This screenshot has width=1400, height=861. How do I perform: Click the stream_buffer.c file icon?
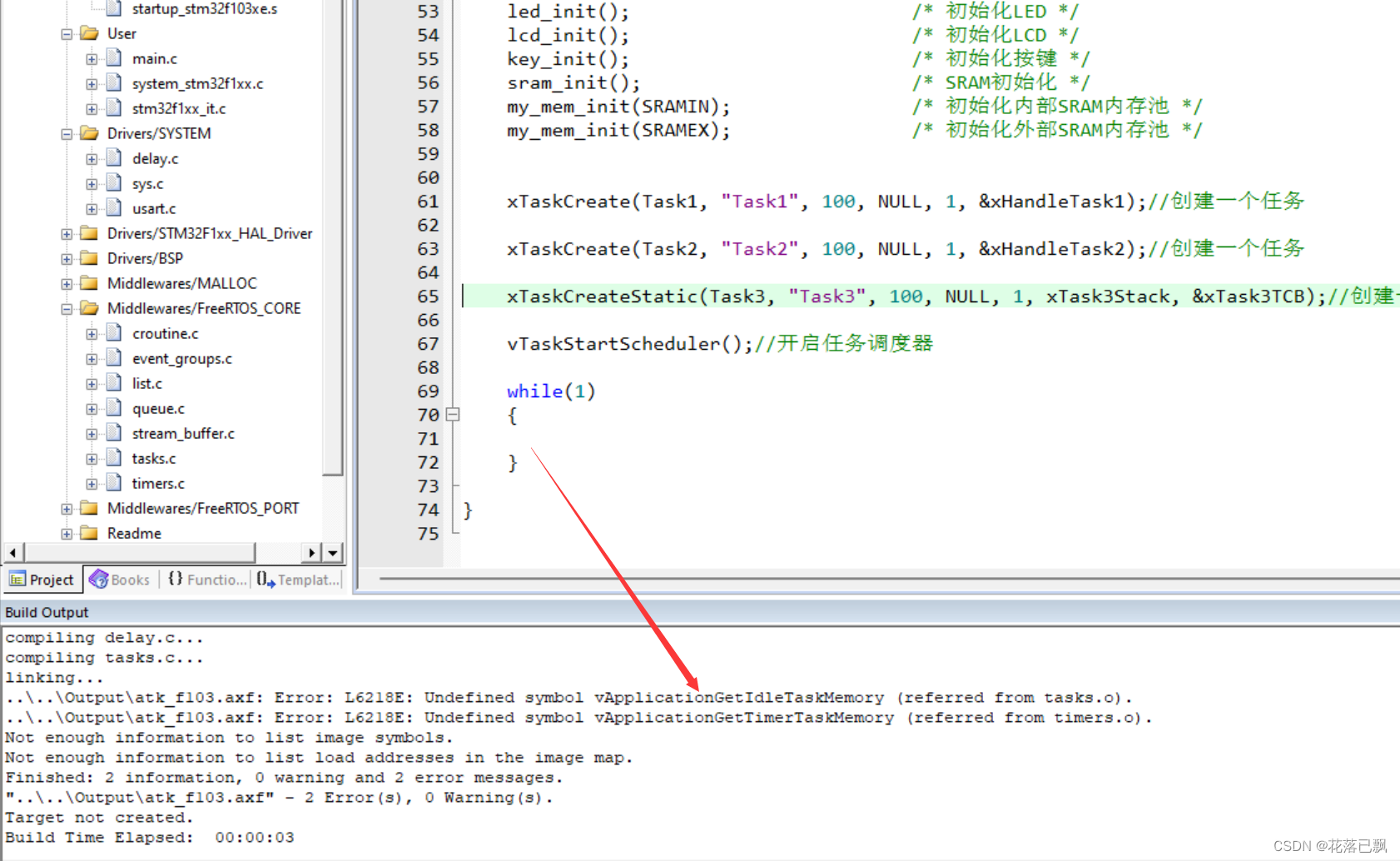point(115,433)
